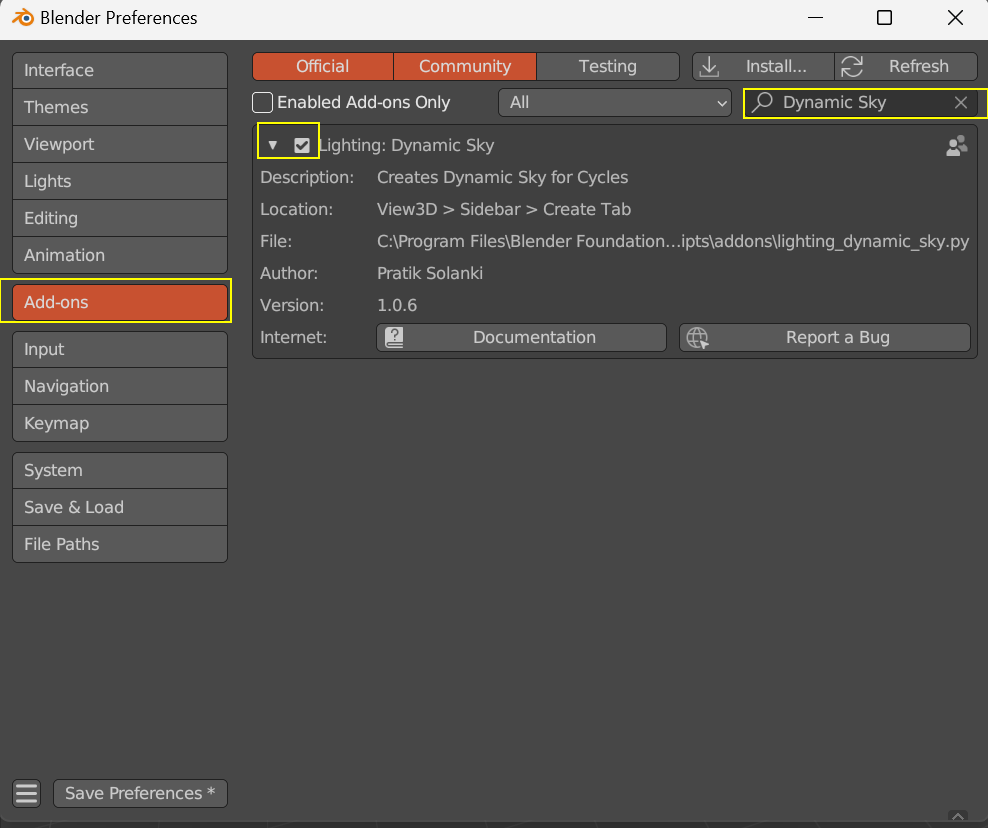The width and height of the screenshot is (988, 828).
Task: Enable the Testing support level filter
Action: [x=608, y=66]
